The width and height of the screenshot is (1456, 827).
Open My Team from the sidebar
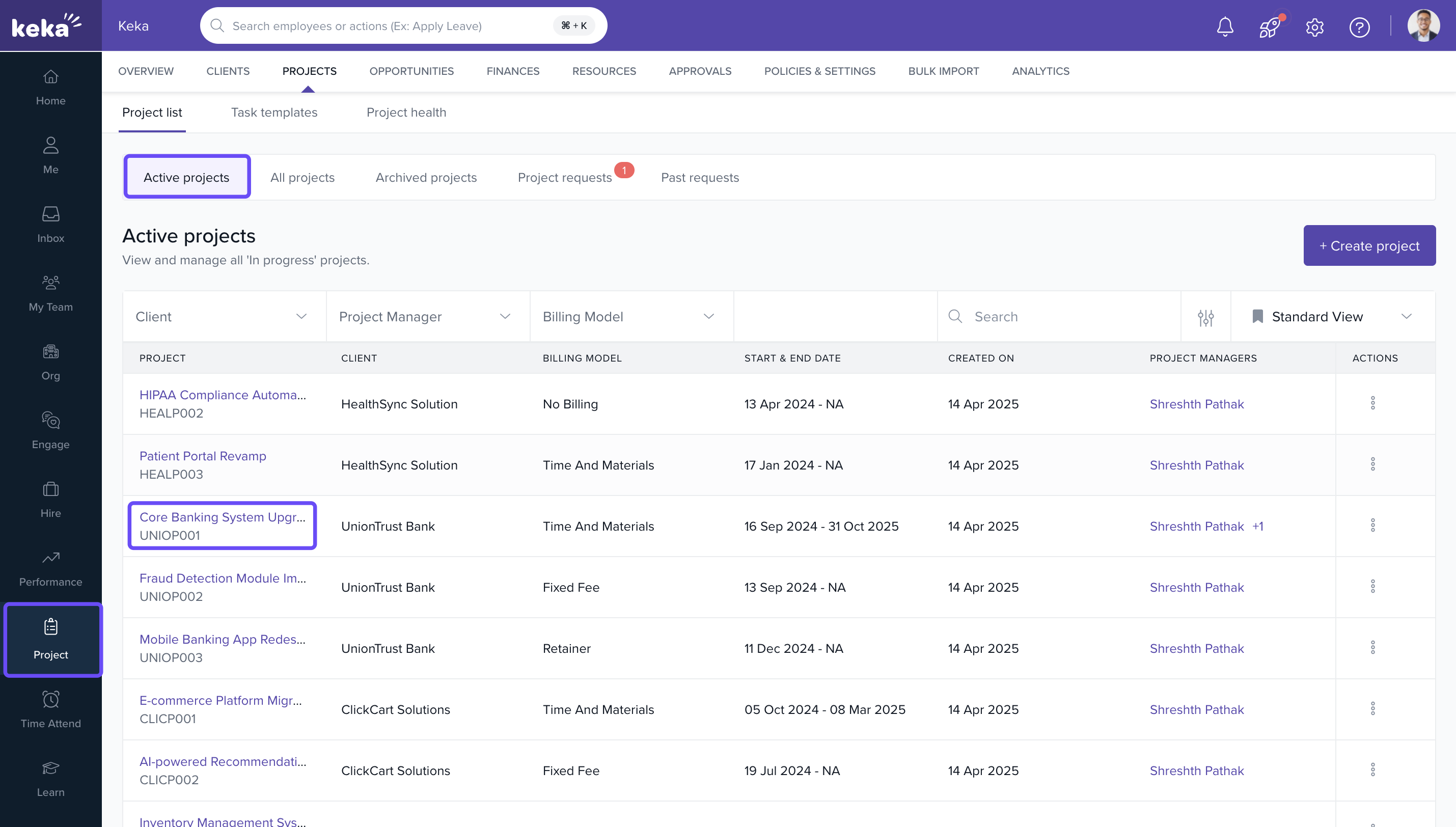pyautogui.click(x=50, y=292)
